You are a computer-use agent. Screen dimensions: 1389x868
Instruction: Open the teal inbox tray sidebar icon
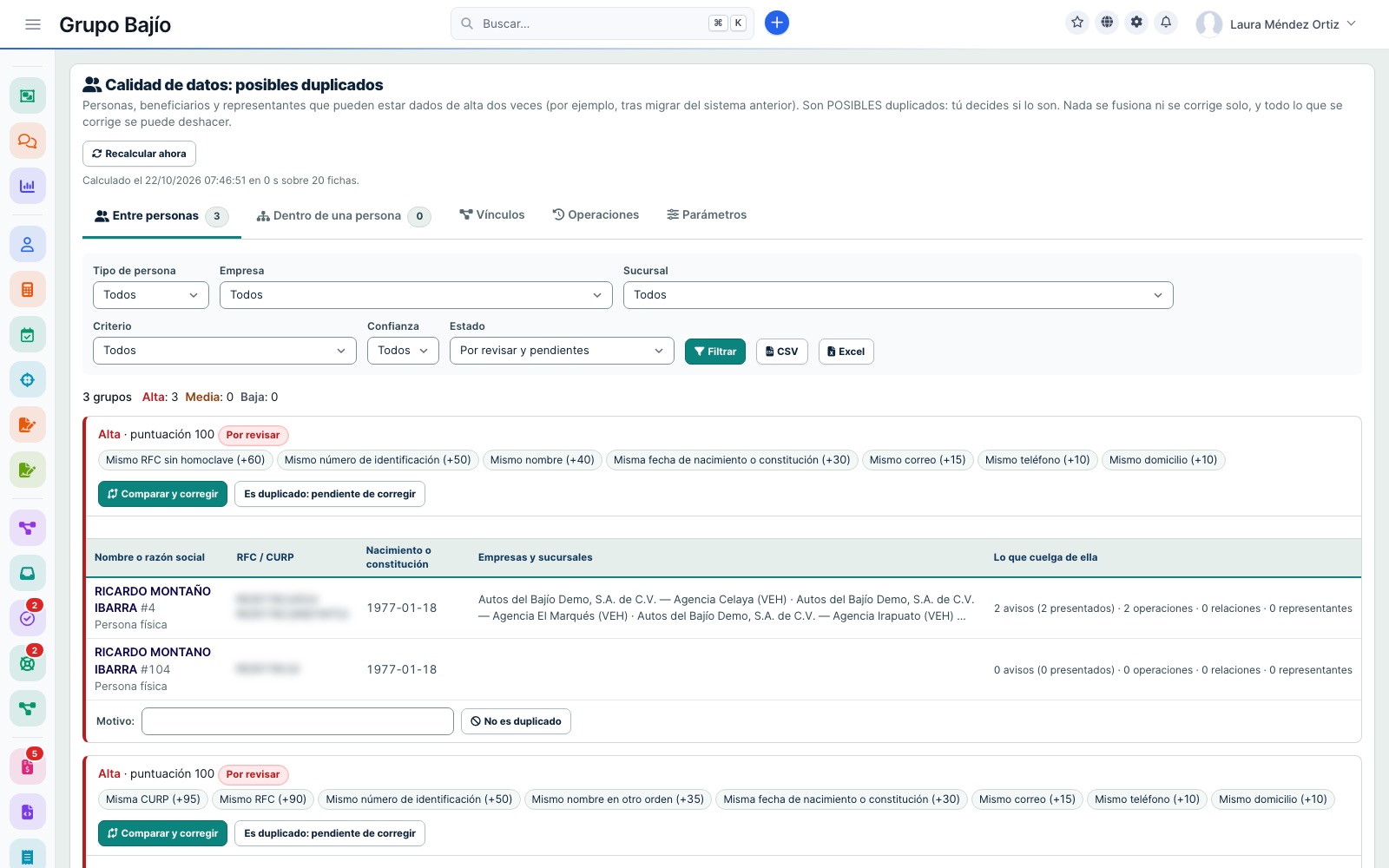click(28, 573)
